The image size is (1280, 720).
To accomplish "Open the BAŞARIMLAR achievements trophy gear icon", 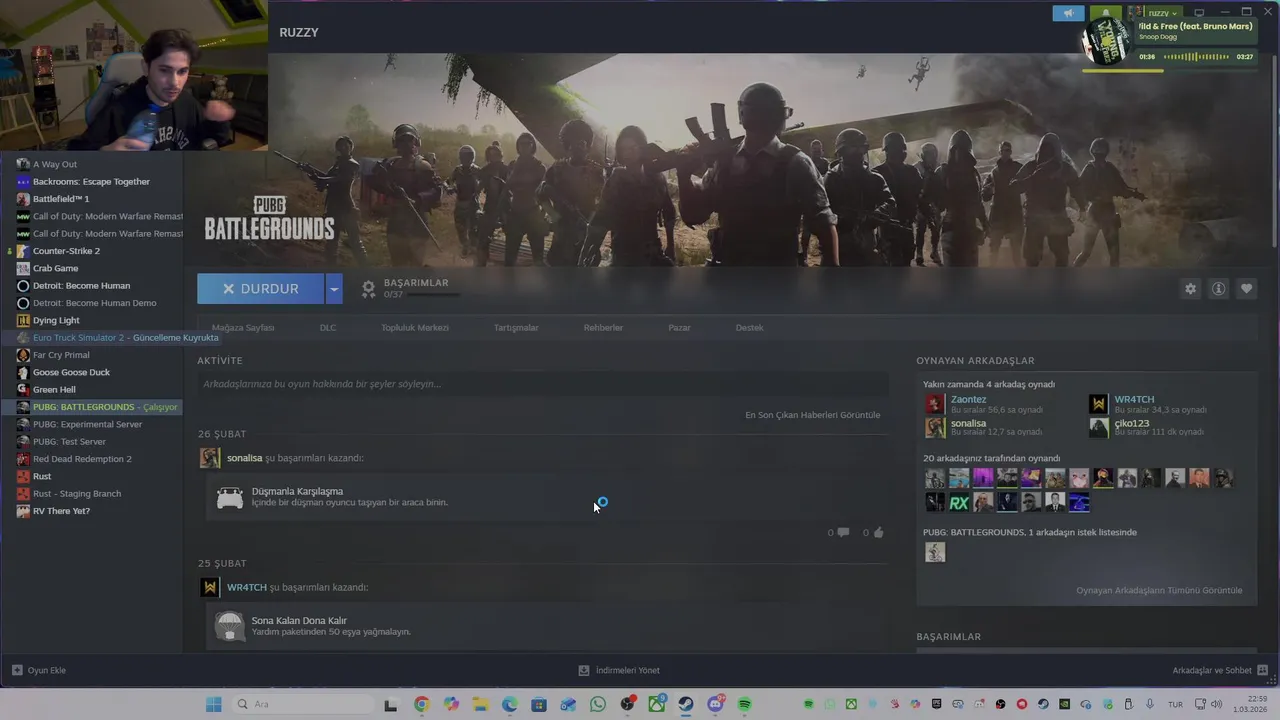I will (368, 289).
